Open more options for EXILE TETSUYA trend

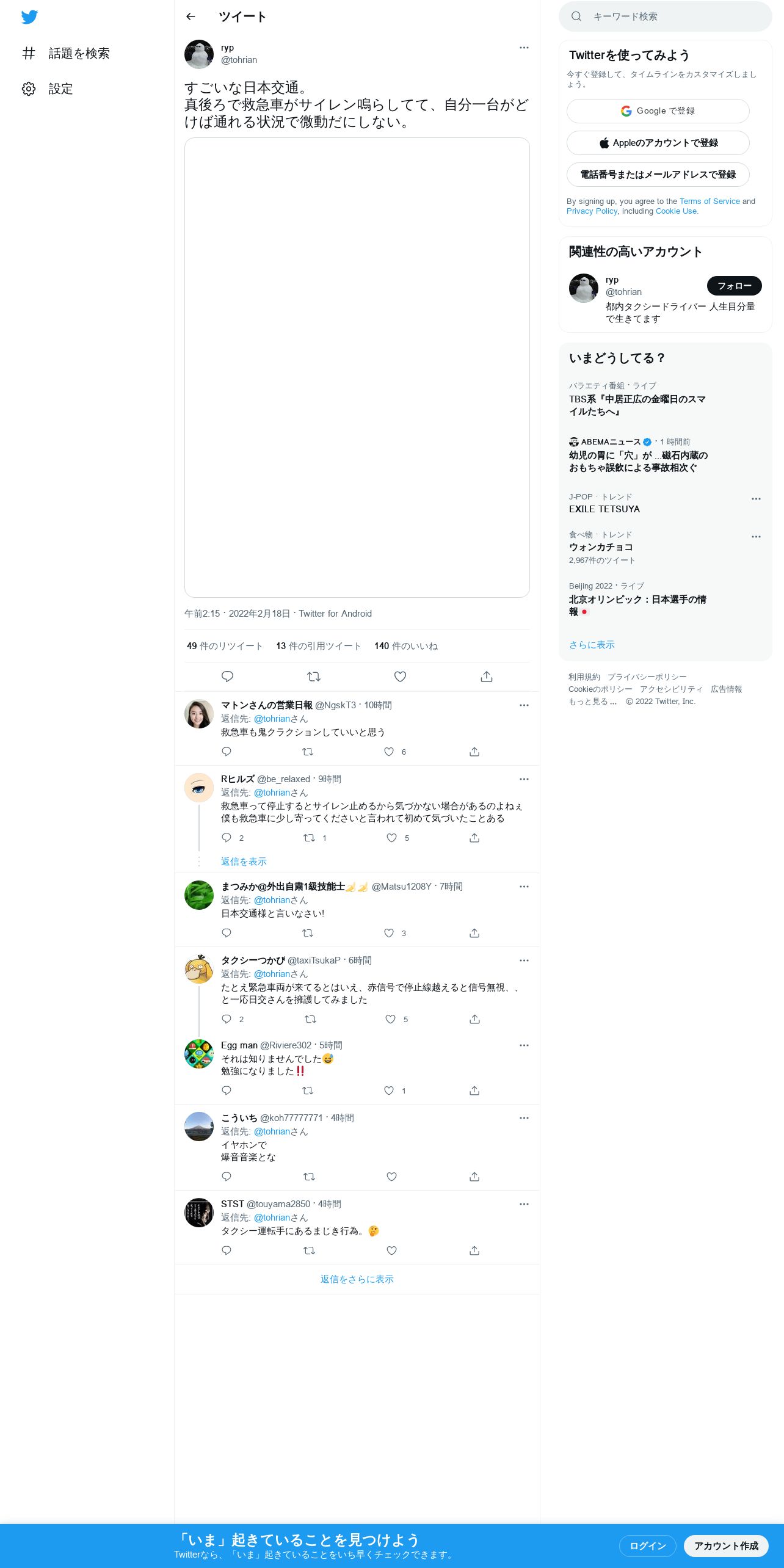pyautogui.click(x=756, y=499)
